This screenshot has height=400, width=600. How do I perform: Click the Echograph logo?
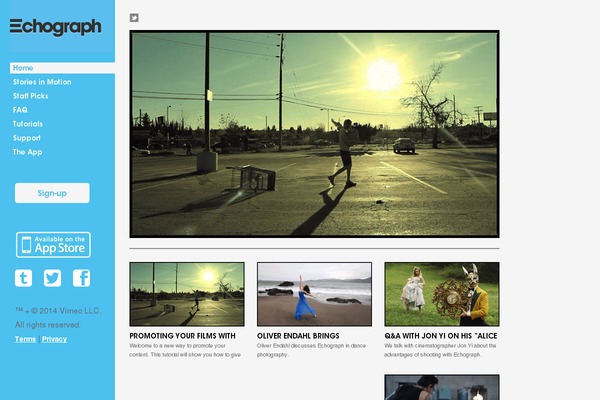coord(55,27)
